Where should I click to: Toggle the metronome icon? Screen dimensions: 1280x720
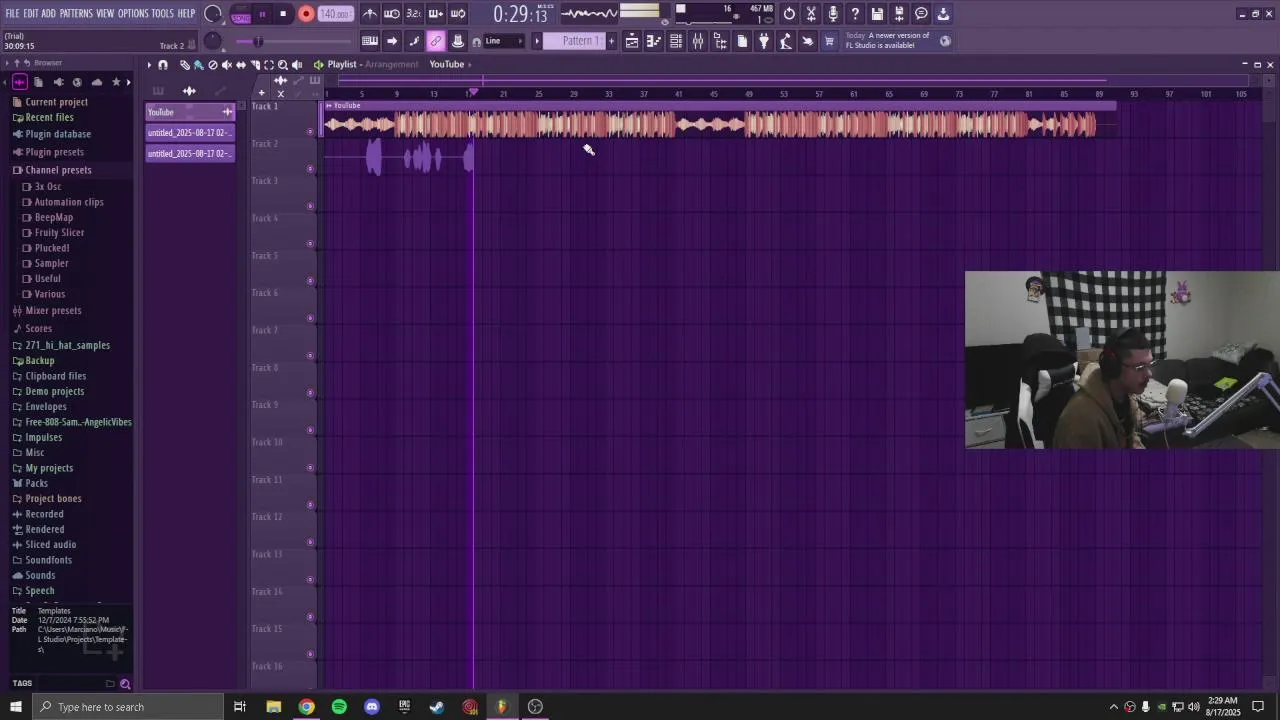(x=370, y=14)
